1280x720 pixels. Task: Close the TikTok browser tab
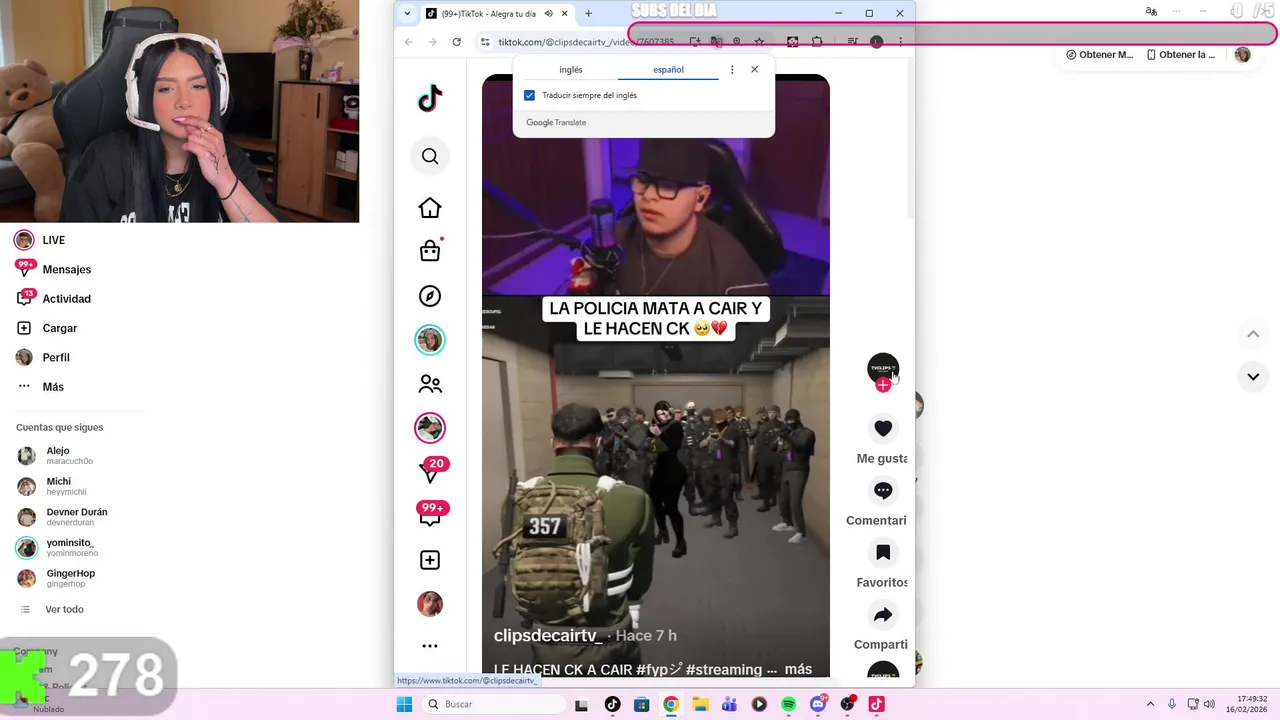point(565,14)
